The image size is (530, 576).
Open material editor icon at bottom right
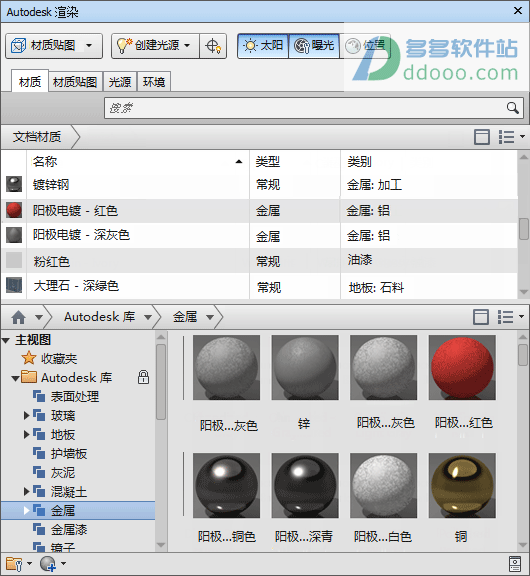[515, 564]
